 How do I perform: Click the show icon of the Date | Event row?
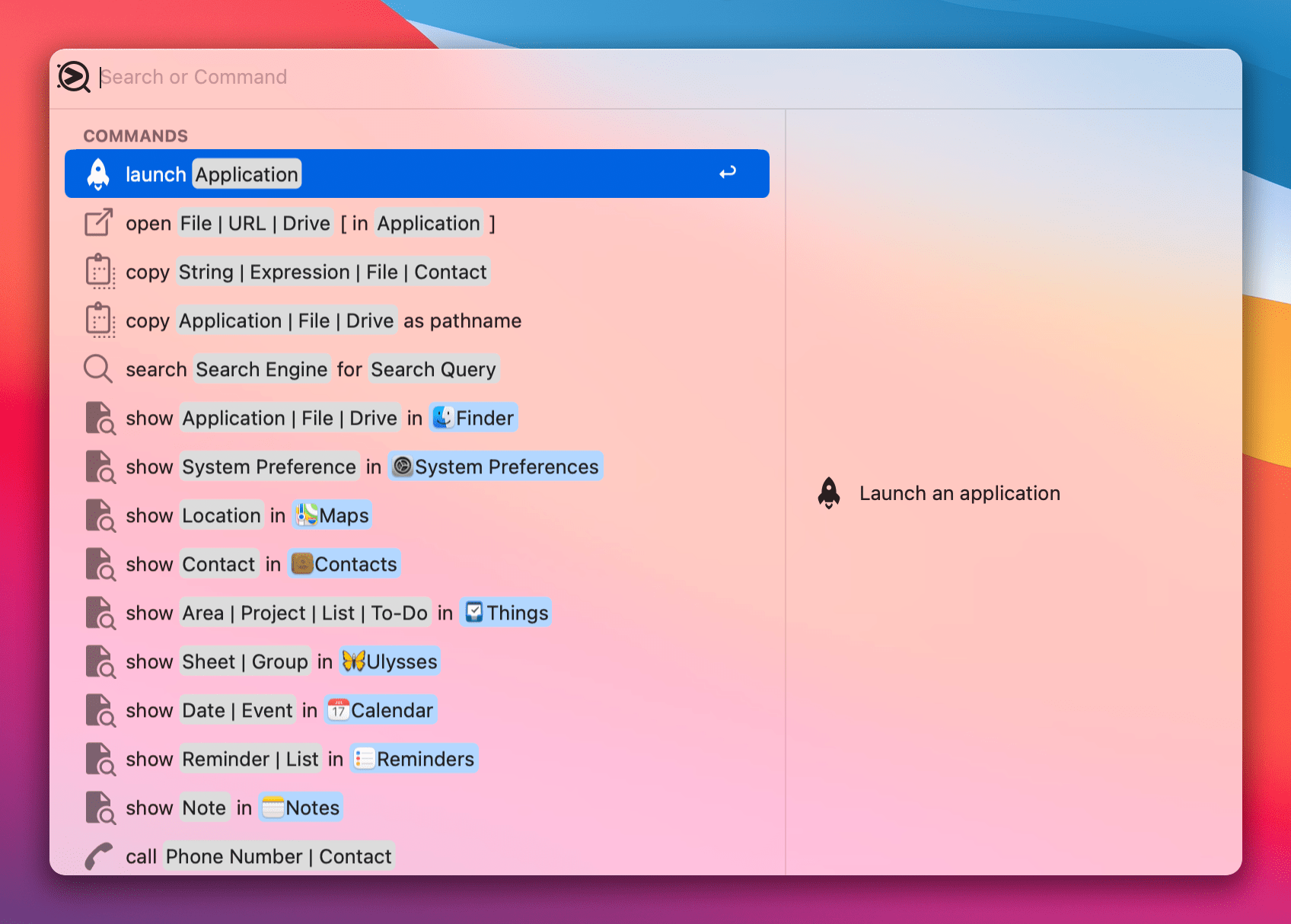100,711
